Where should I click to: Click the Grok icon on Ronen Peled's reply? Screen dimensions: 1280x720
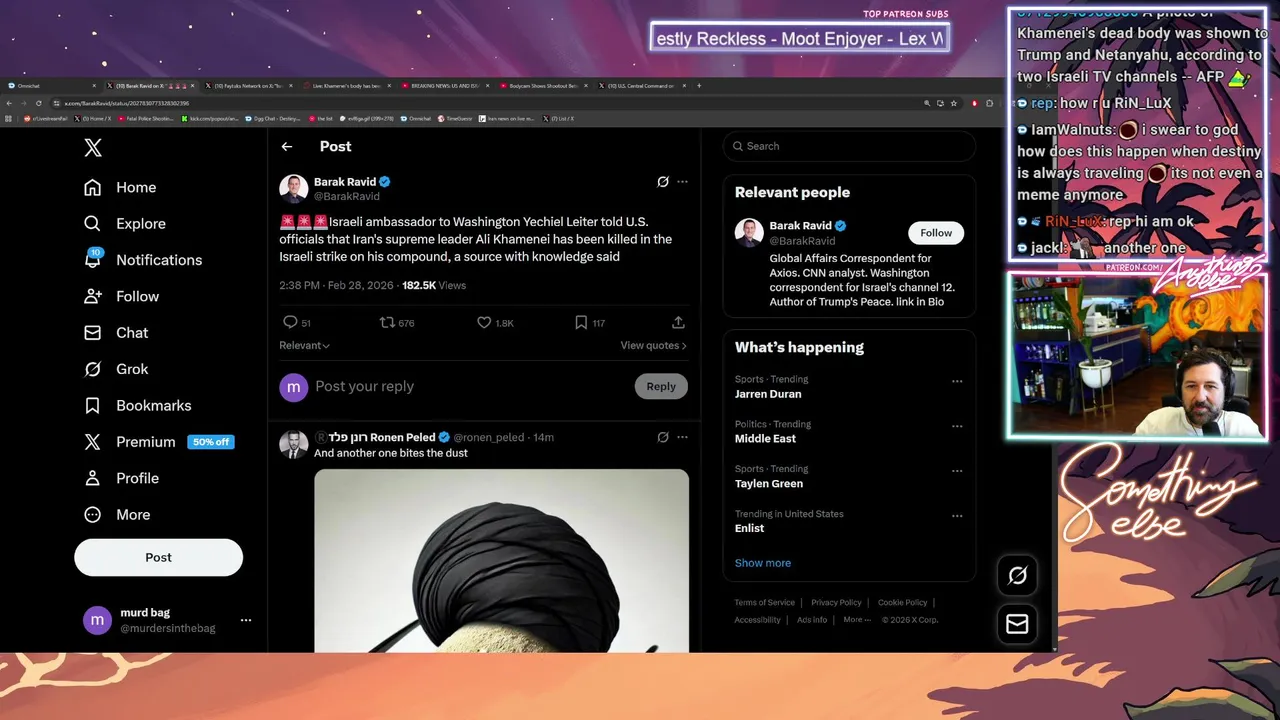pos(662,437)
